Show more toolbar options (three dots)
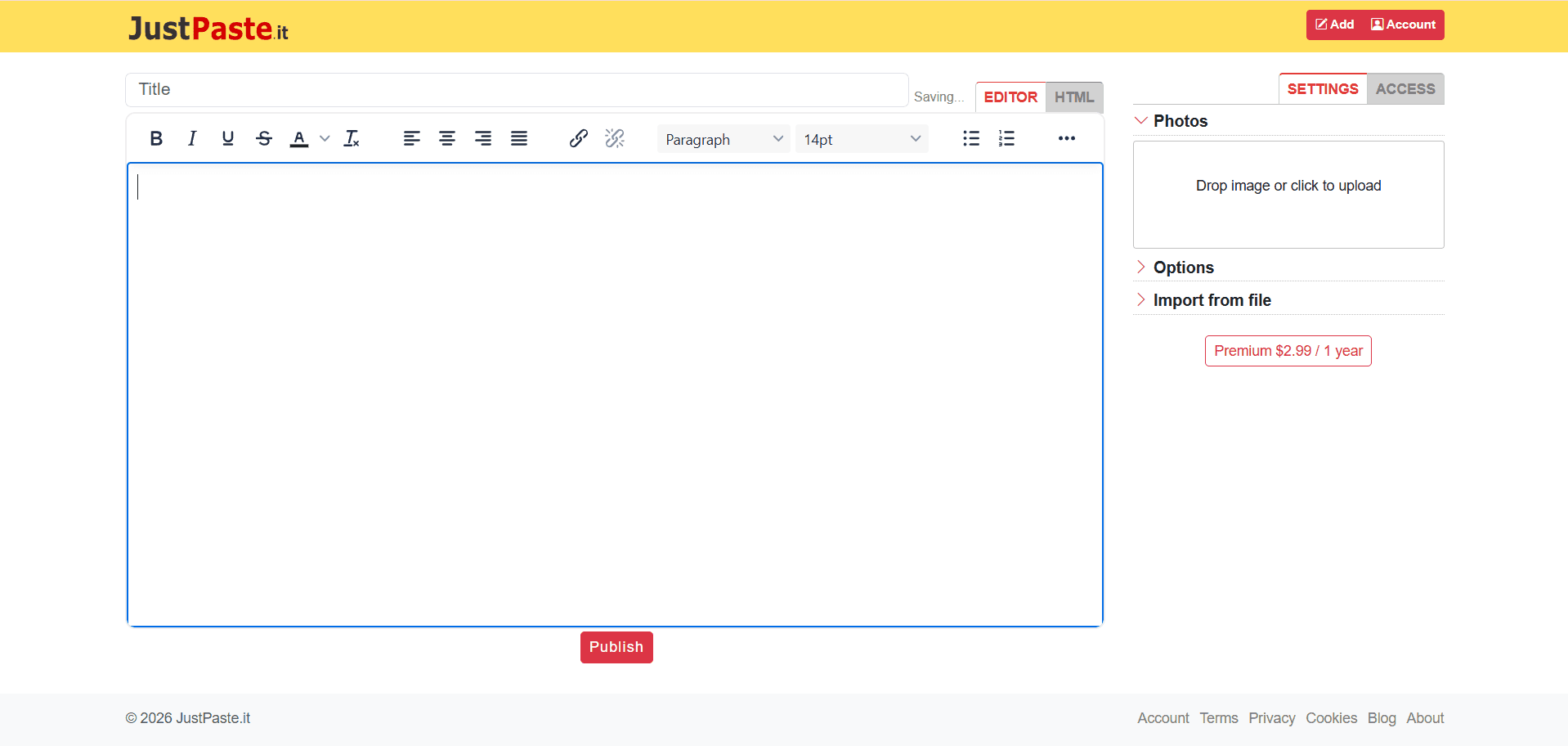The height and width of the screenshot is (746, 1568). coord(1066,139)
